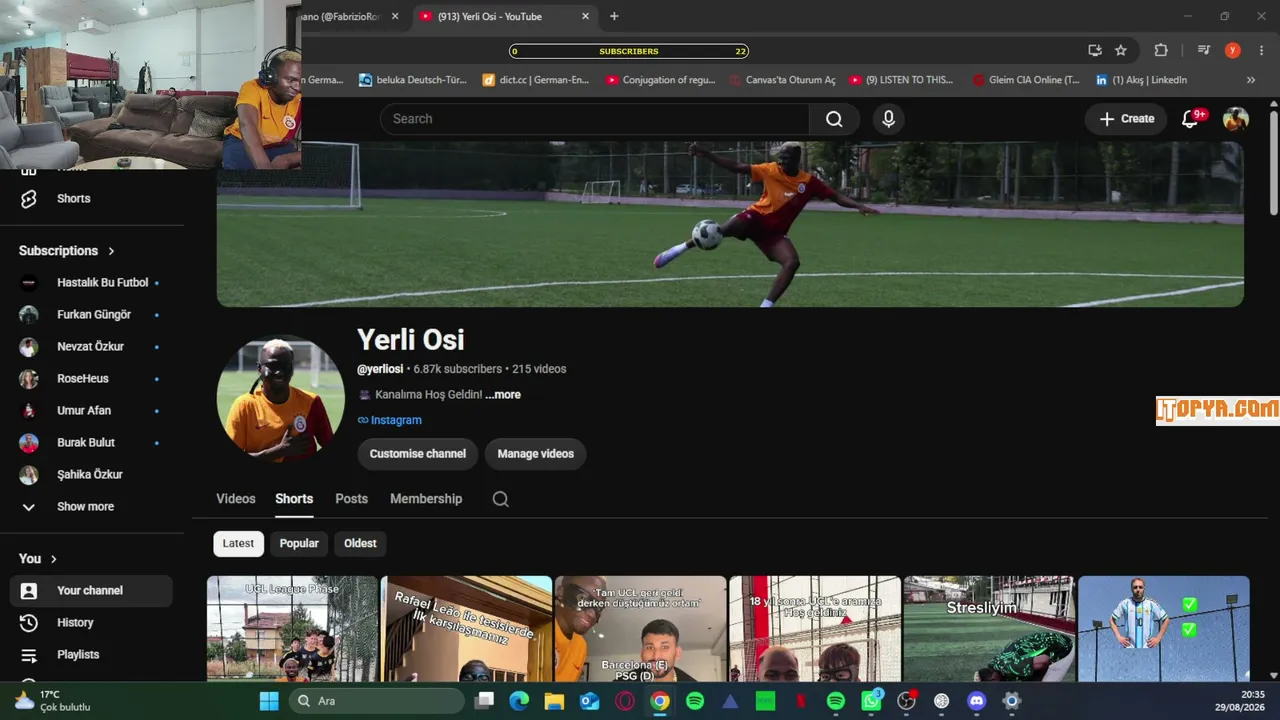Open Opera browser from the taskbar

[625, 701]
